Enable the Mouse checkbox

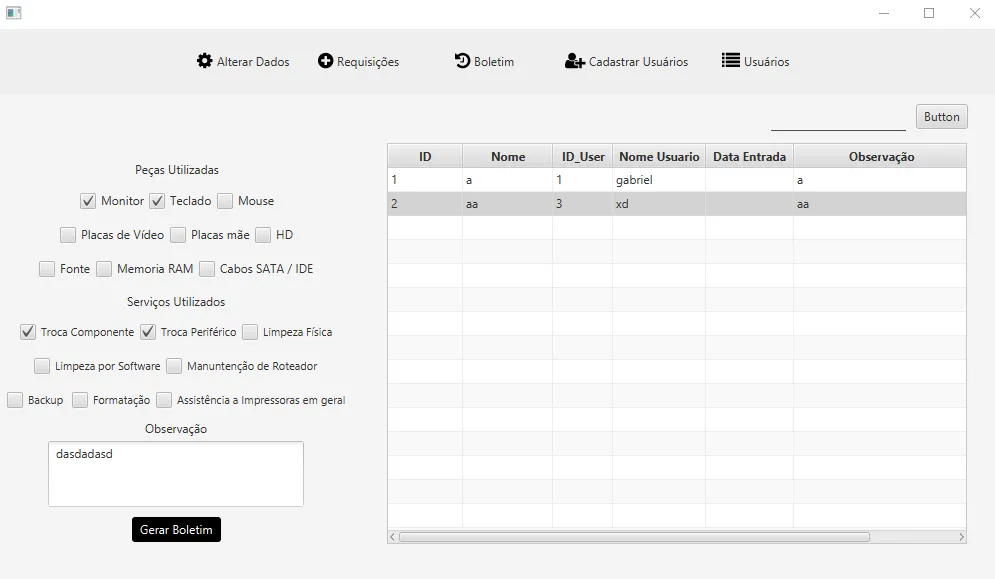click(x=225, y=201)
